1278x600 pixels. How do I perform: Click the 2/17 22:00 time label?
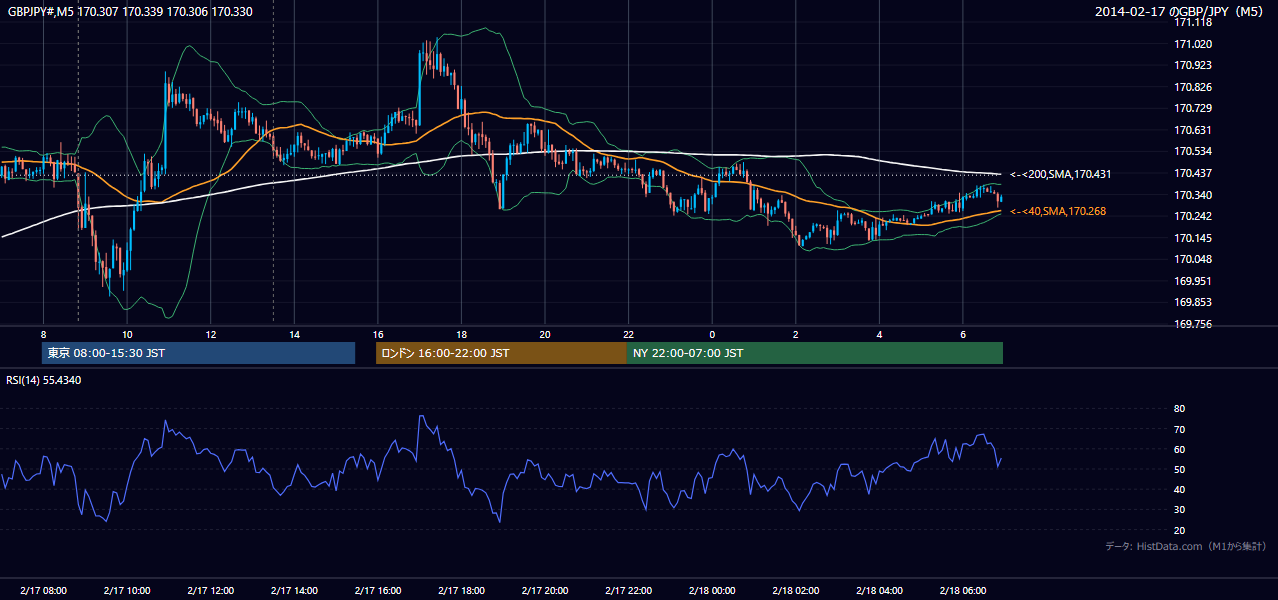(x=628, y=591)
